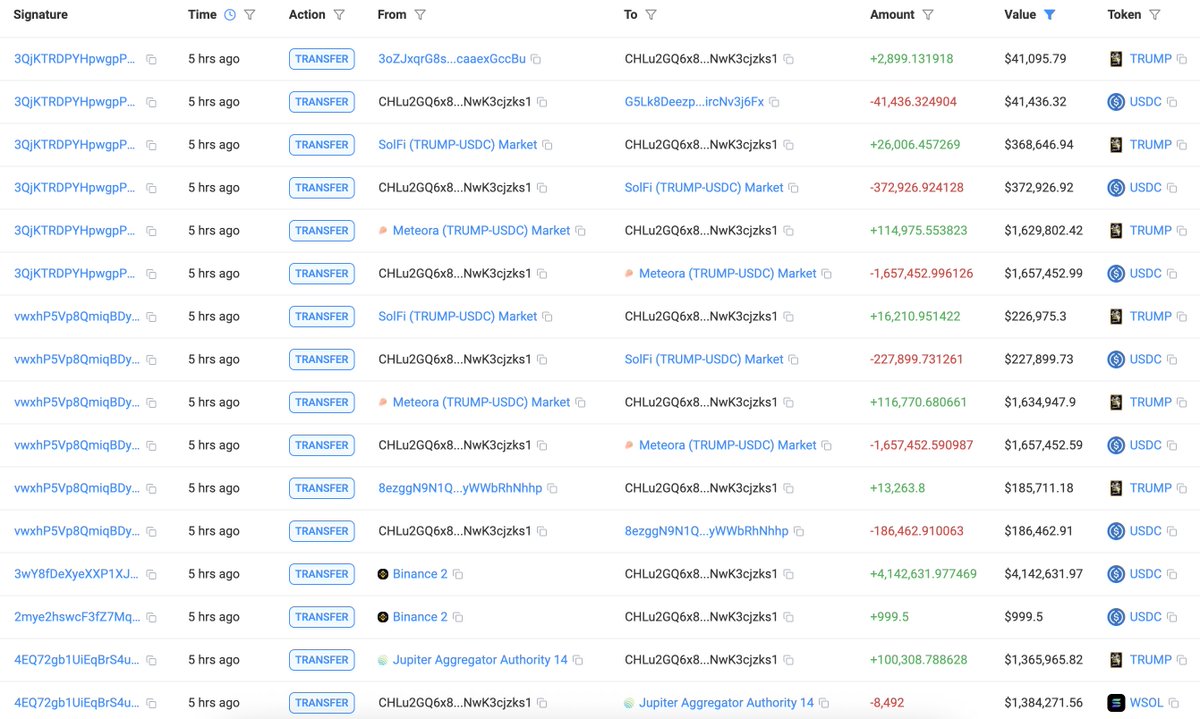1200x719 pixels.
Task: Copy the G5Lk8Deezp...ircNv3j6Fx address
Action: pos(774,103)
